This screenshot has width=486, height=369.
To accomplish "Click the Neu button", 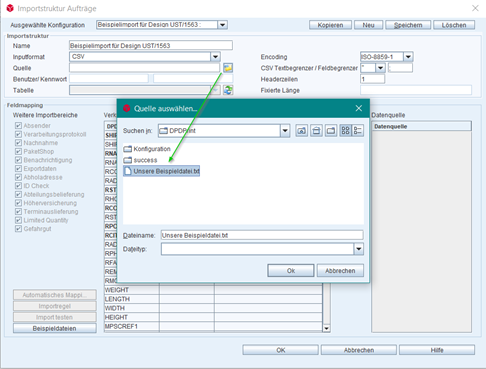I will (x=368, y=25).
